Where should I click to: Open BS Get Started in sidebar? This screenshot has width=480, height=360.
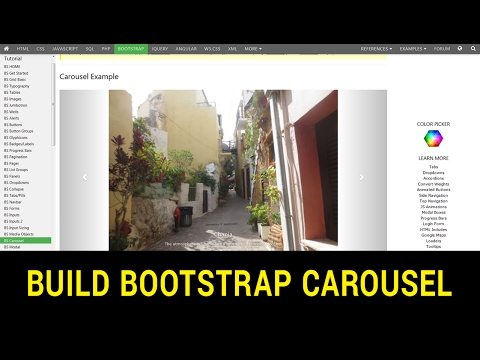coord(16,73)
